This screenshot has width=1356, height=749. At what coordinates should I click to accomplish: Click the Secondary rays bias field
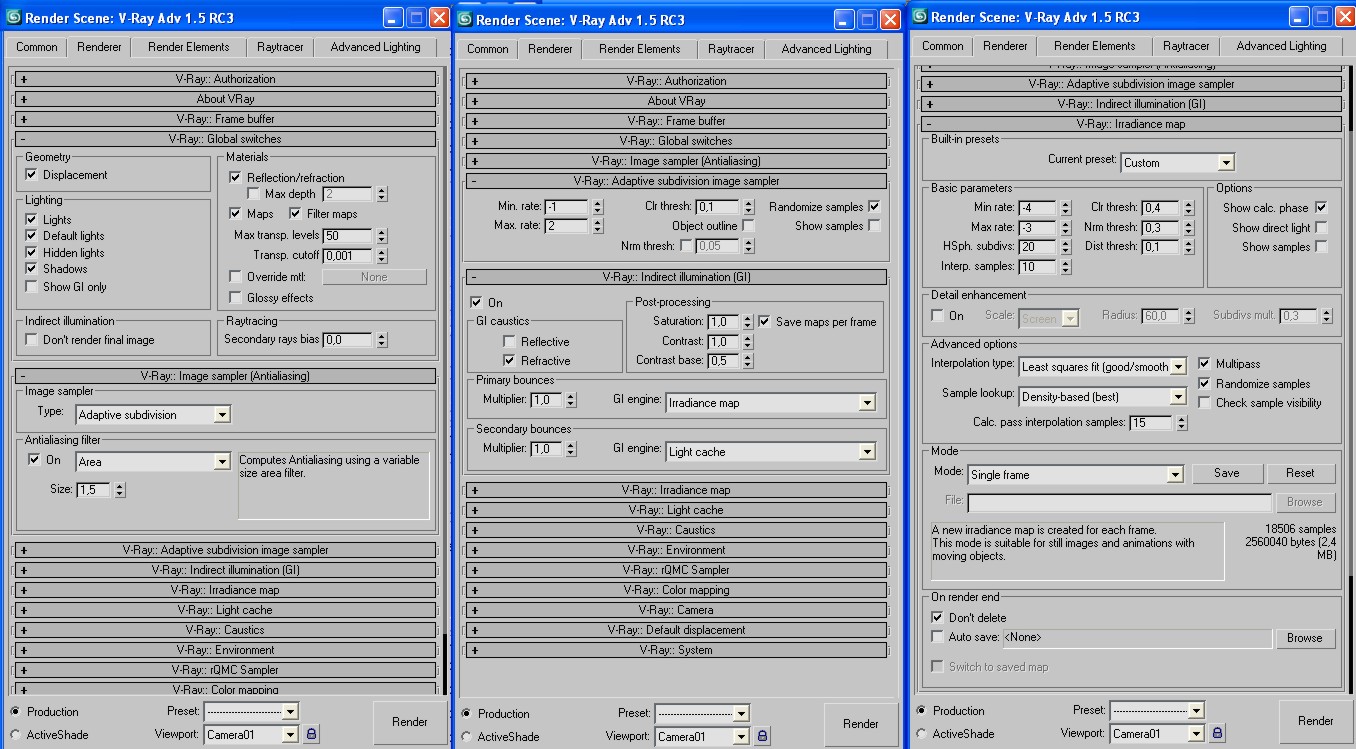click(x=348, y=340)
